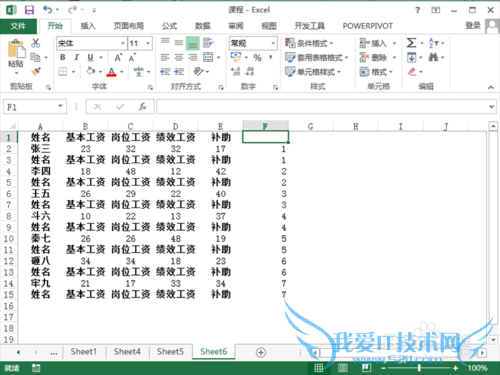Click the Copy icon in clipboard group
This screenshot has height=375, width=500.
[x=35, y=57]
